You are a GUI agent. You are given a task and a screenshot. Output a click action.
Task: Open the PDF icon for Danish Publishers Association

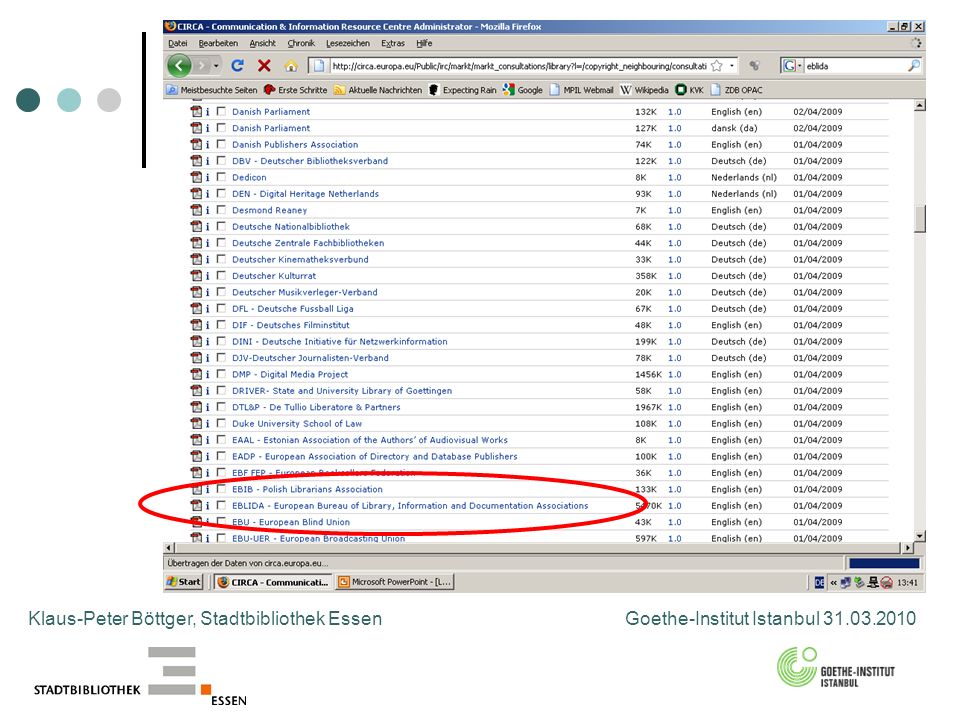coord(196,144)
